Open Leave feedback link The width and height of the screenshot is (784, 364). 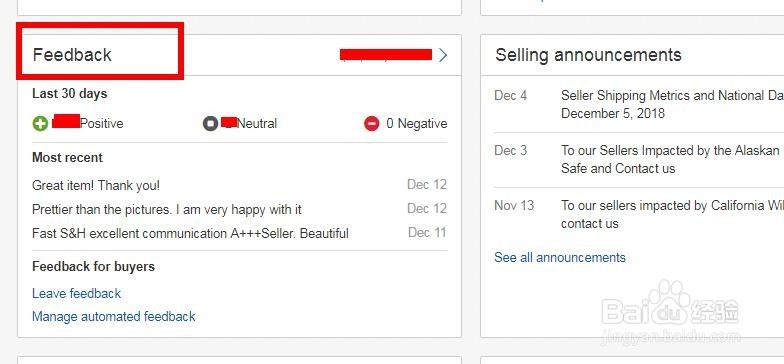pos(76,294)
